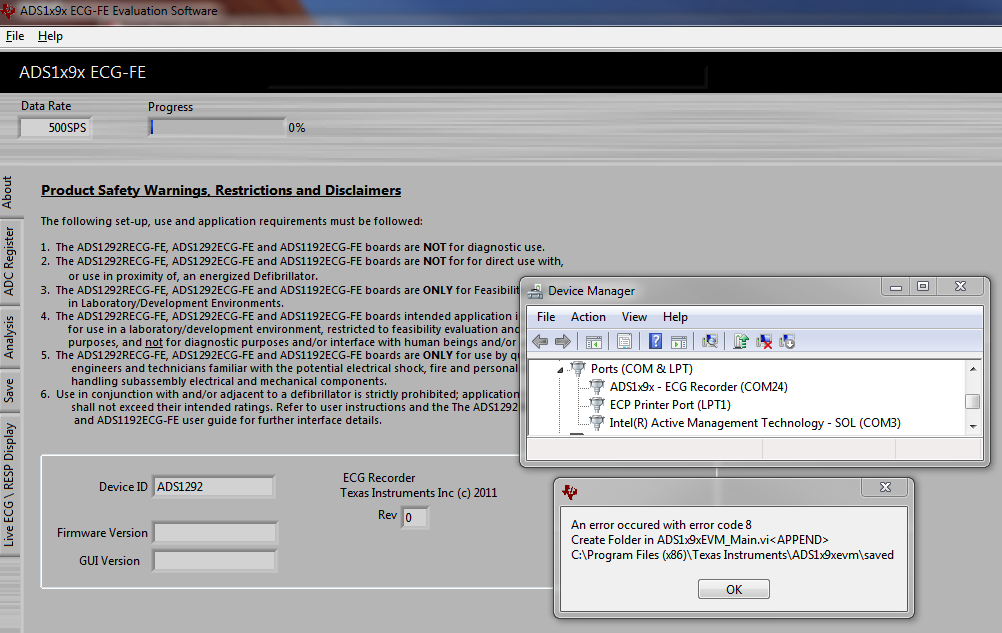This screenshot has height=633, width=1002.
Task: Open the Action menu in Device Manager
Action: 588,317
